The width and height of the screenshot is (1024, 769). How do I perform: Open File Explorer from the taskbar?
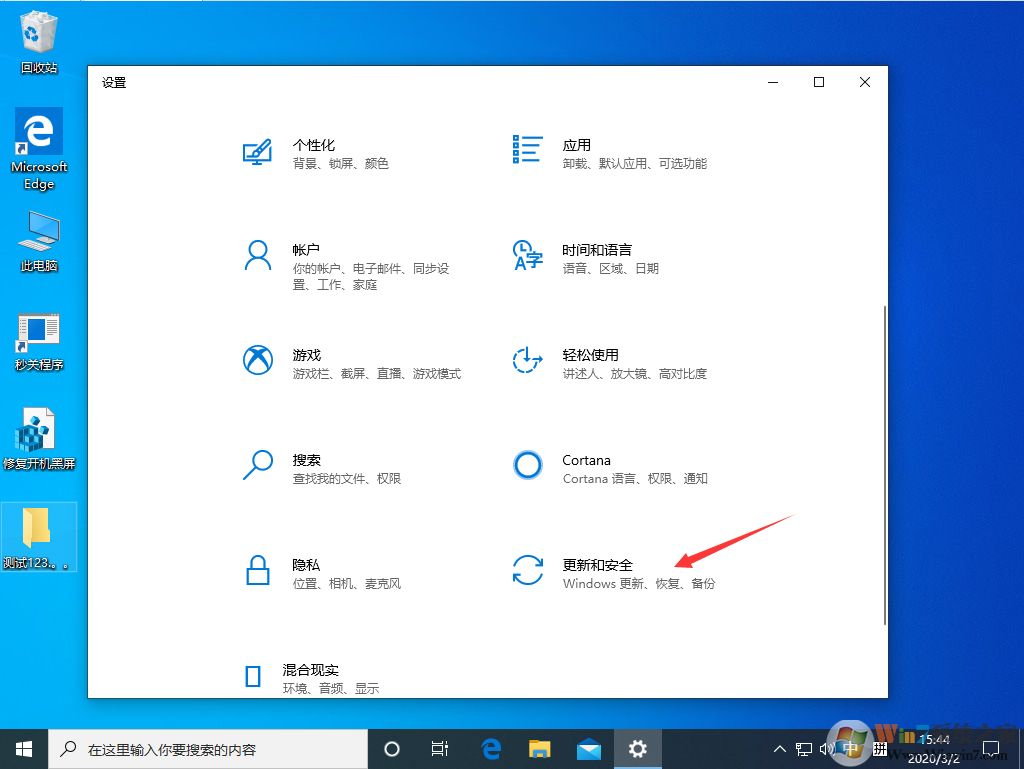pos(540,748)
